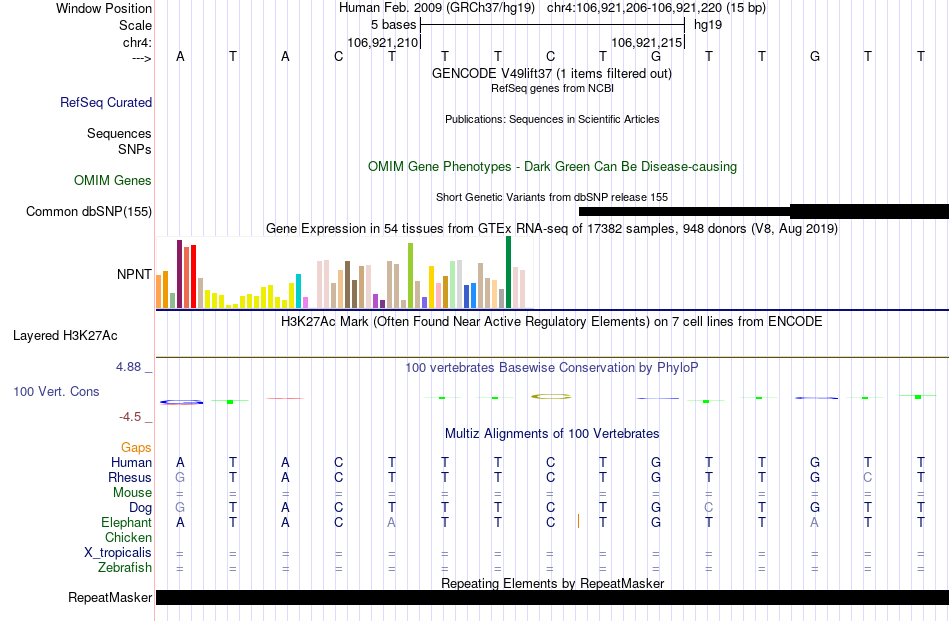Select the Elephant species label
The height and width of the screenshot is (621, 950).
pyautogui.click(x=127, y=522)
